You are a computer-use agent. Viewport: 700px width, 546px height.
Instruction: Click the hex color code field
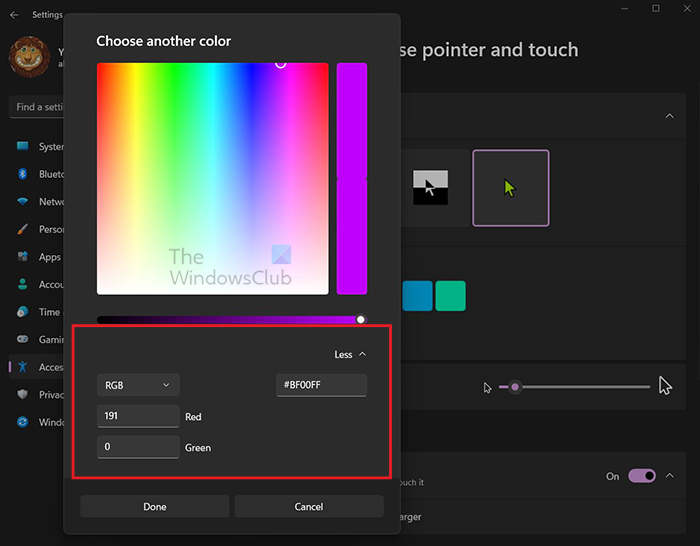pyautogui.click(x=321, y=385)
